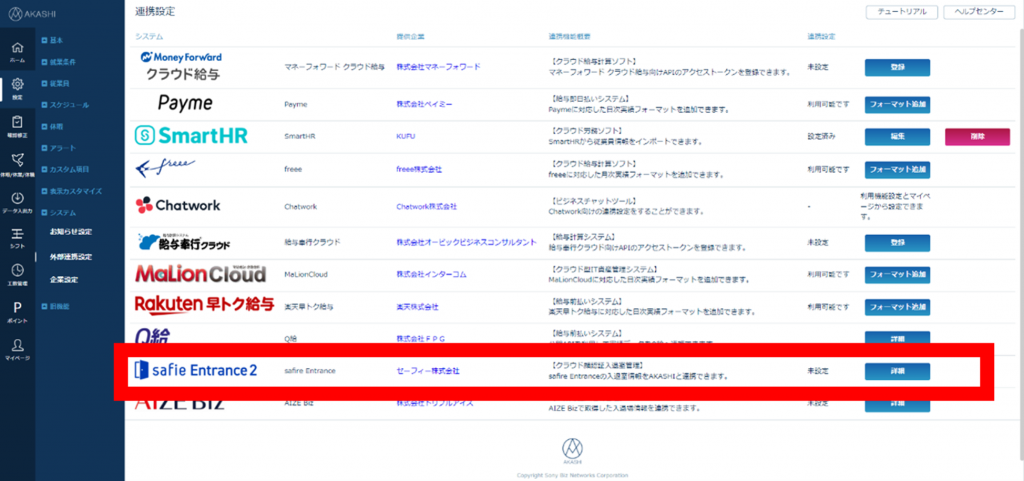Collapse the システム settings section
1024x481 pixels.
pos(59,213)
